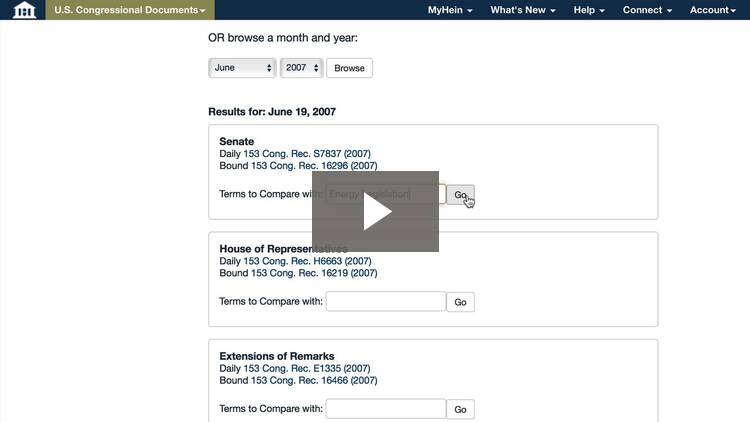Open Senate Bound 153 Cong. Rec. 16296 link
Image resolution: width=750 pixels, height=422 pixels.
click(x=314, y=166)
